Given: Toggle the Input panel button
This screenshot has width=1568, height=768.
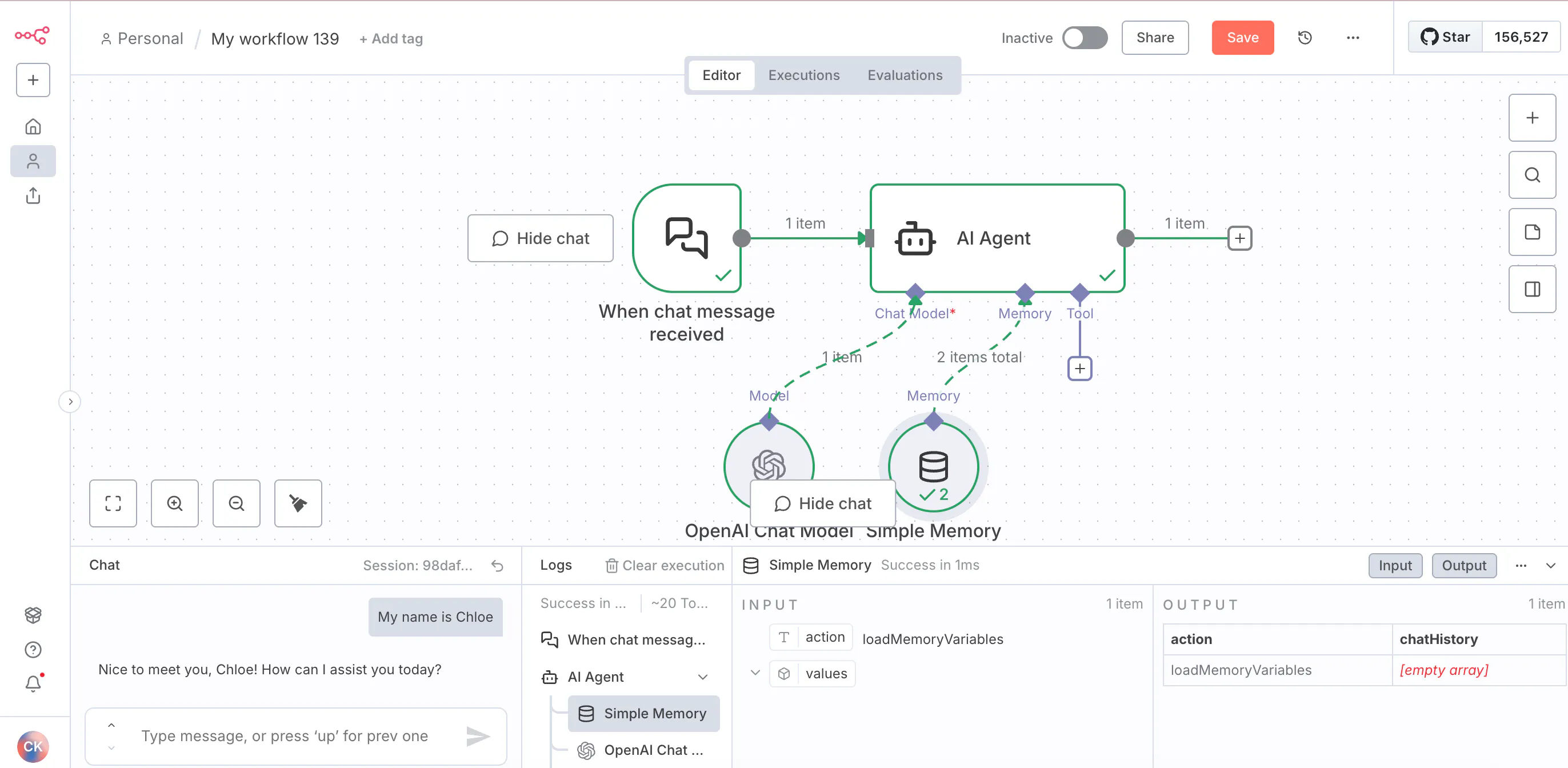Looking at the screenshot, I should pyautogui.click(x=1395, y=565).
